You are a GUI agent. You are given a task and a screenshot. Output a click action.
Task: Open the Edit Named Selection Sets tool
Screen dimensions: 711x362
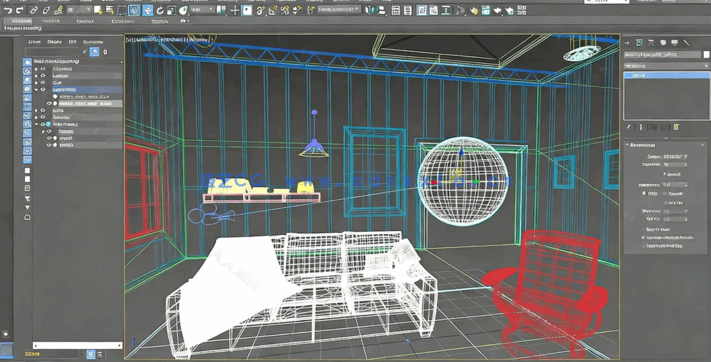point(311,10)
